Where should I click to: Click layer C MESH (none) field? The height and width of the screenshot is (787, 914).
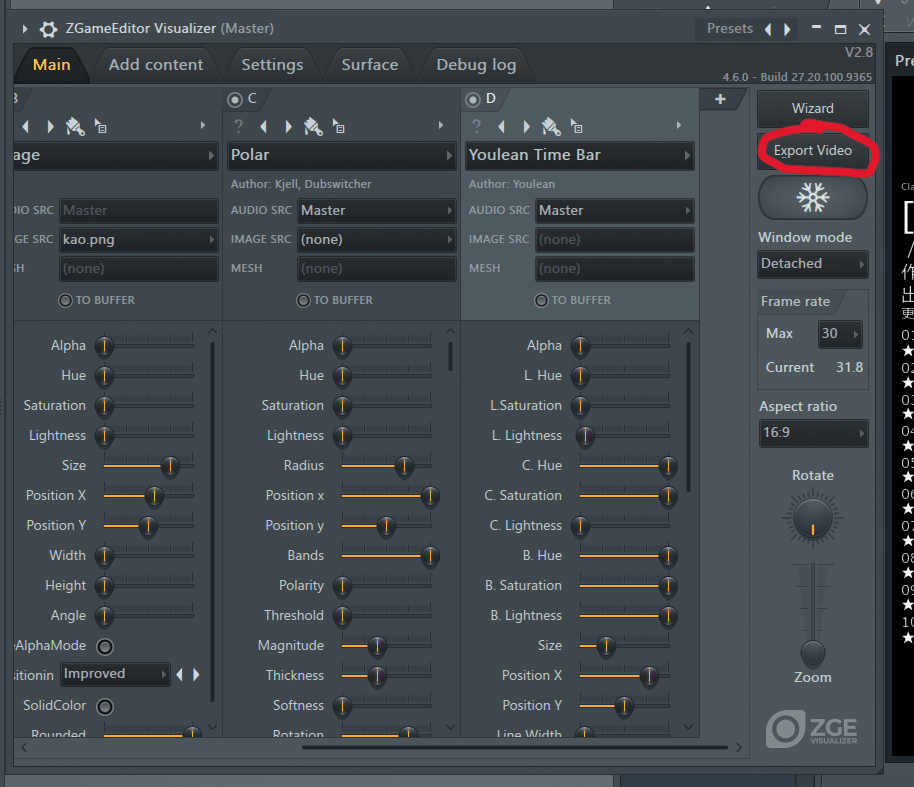coord(377,269)
